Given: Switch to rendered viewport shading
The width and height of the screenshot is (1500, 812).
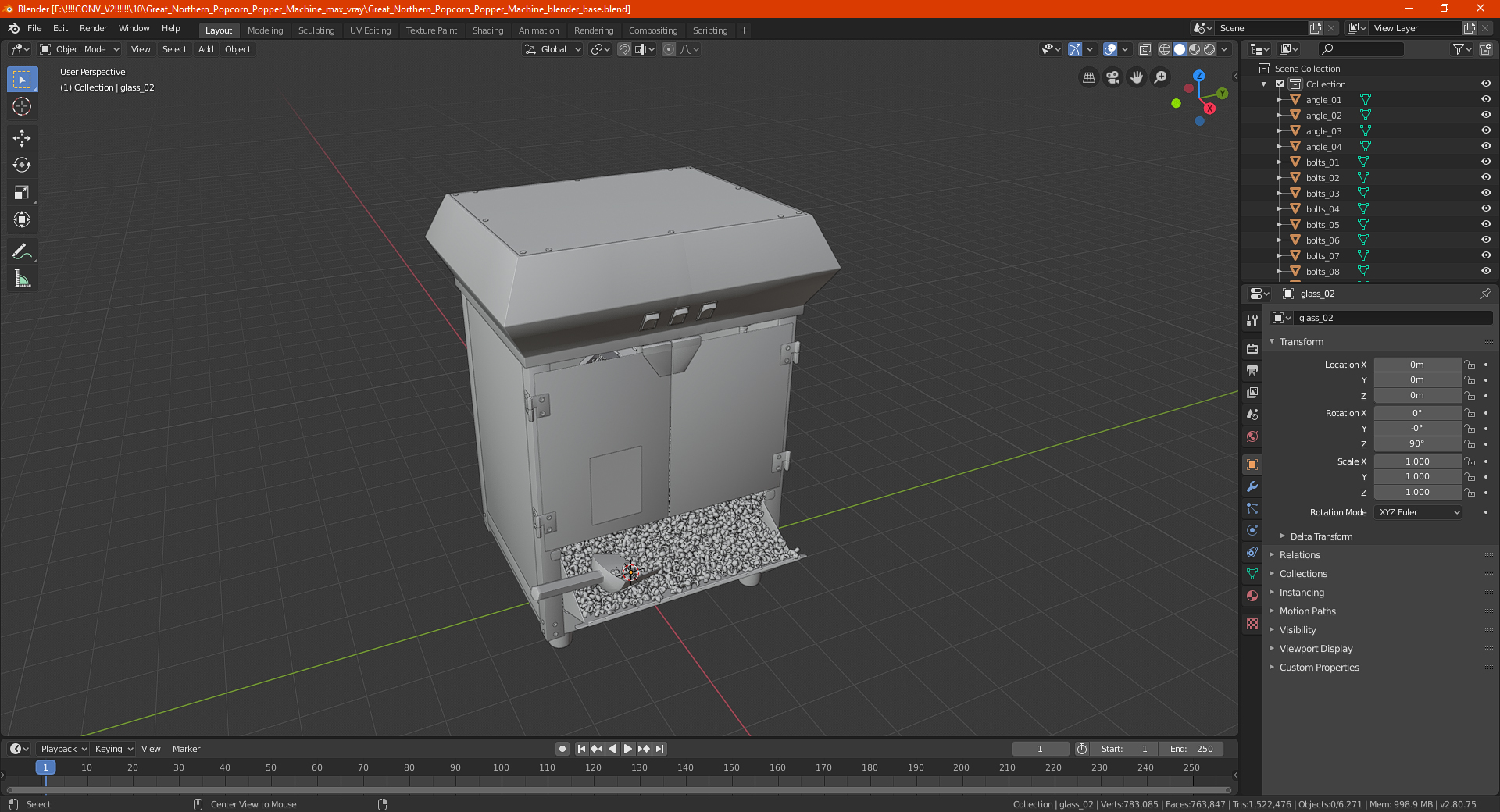Looking at the screenshot, I should click(1209, 49).
